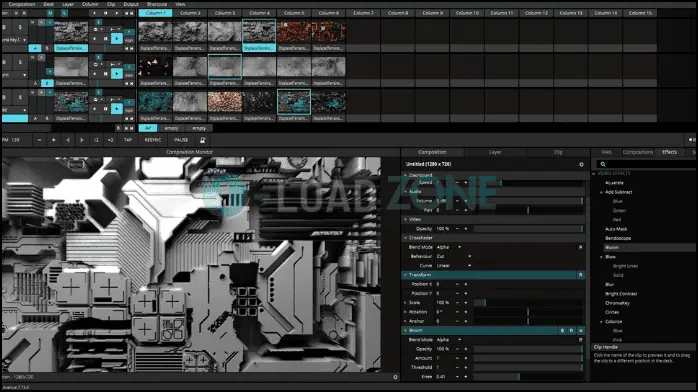Expand the Scale parameter

(406, 303)
